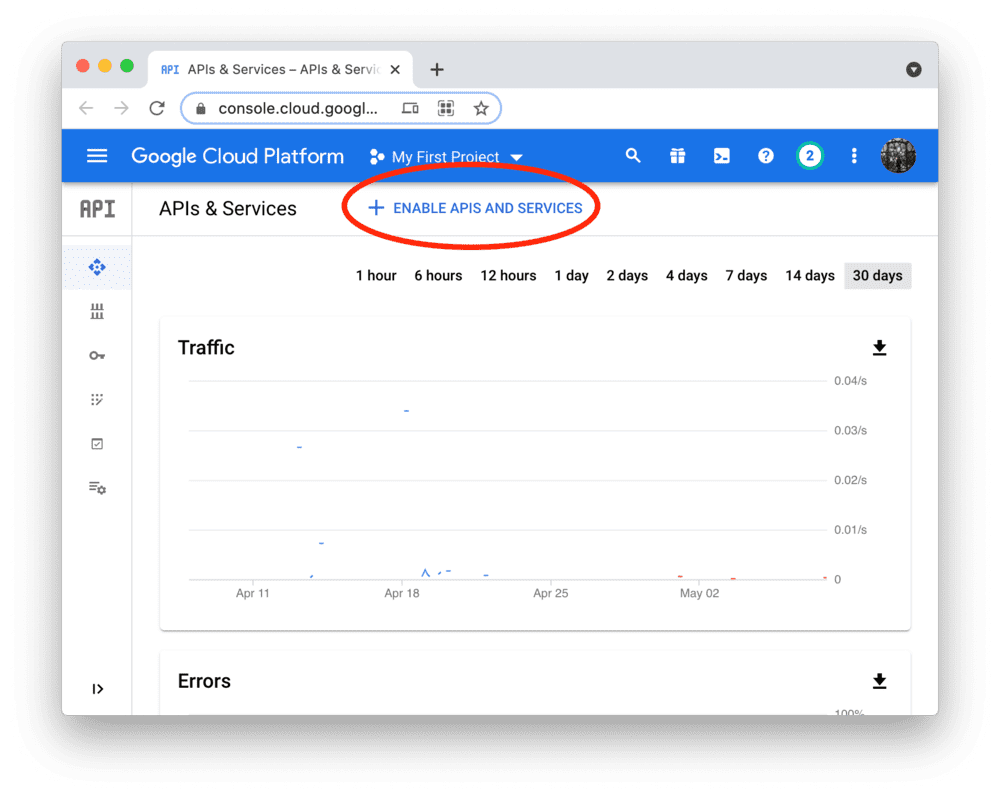Click the browser forward arrow

click(121, 108)
